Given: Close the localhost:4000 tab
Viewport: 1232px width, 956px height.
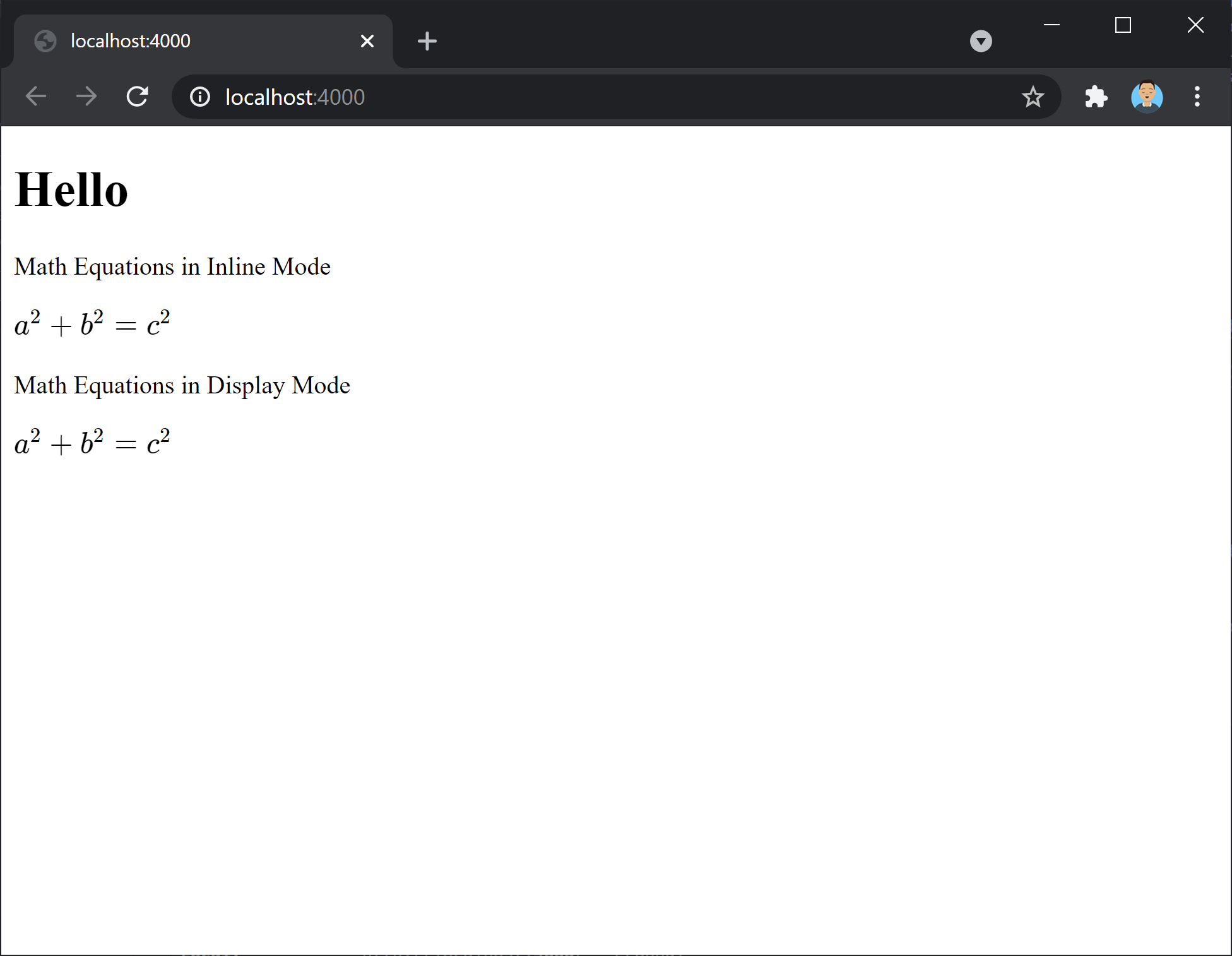Looking at the screenshot, I should [x=367, y=40].
